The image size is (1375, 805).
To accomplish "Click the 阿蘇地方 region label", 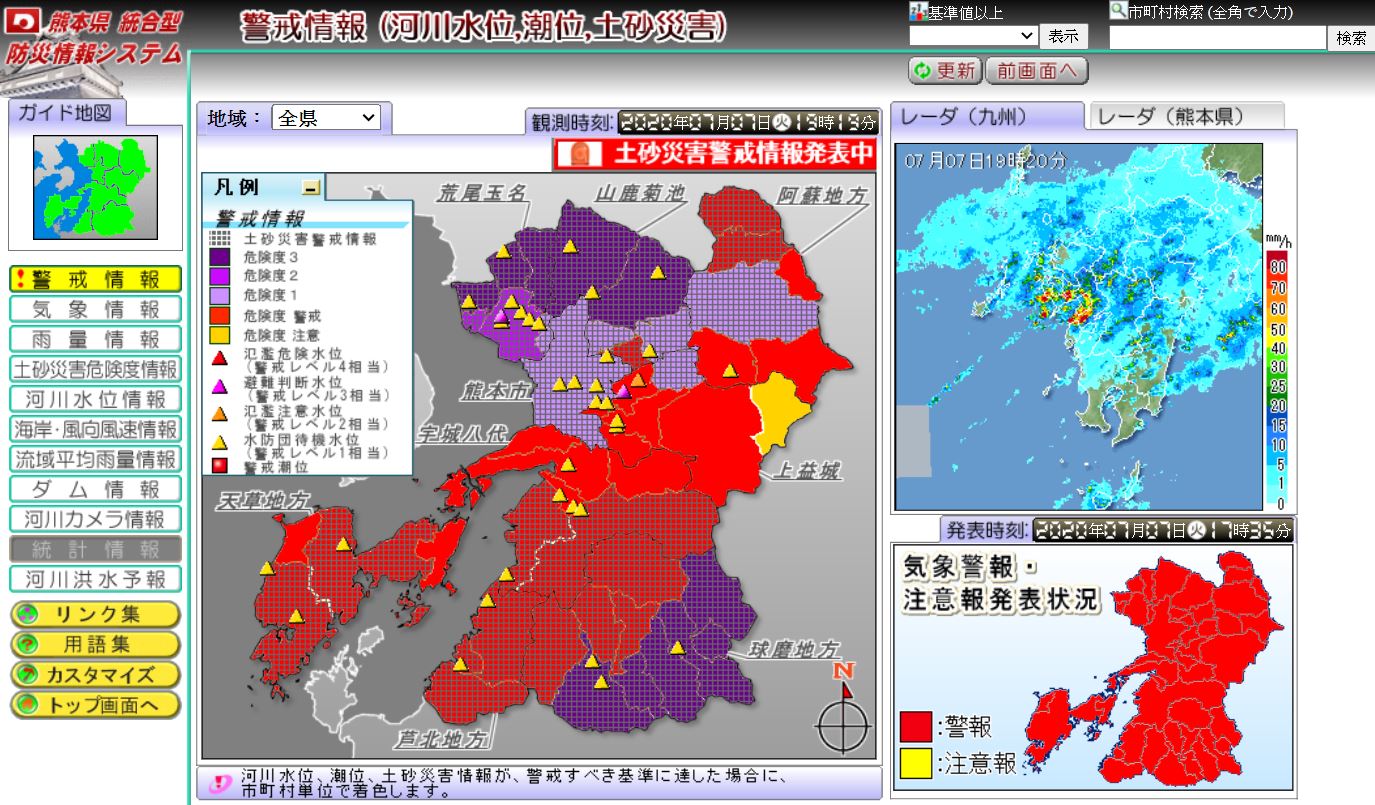I will 822,196.
